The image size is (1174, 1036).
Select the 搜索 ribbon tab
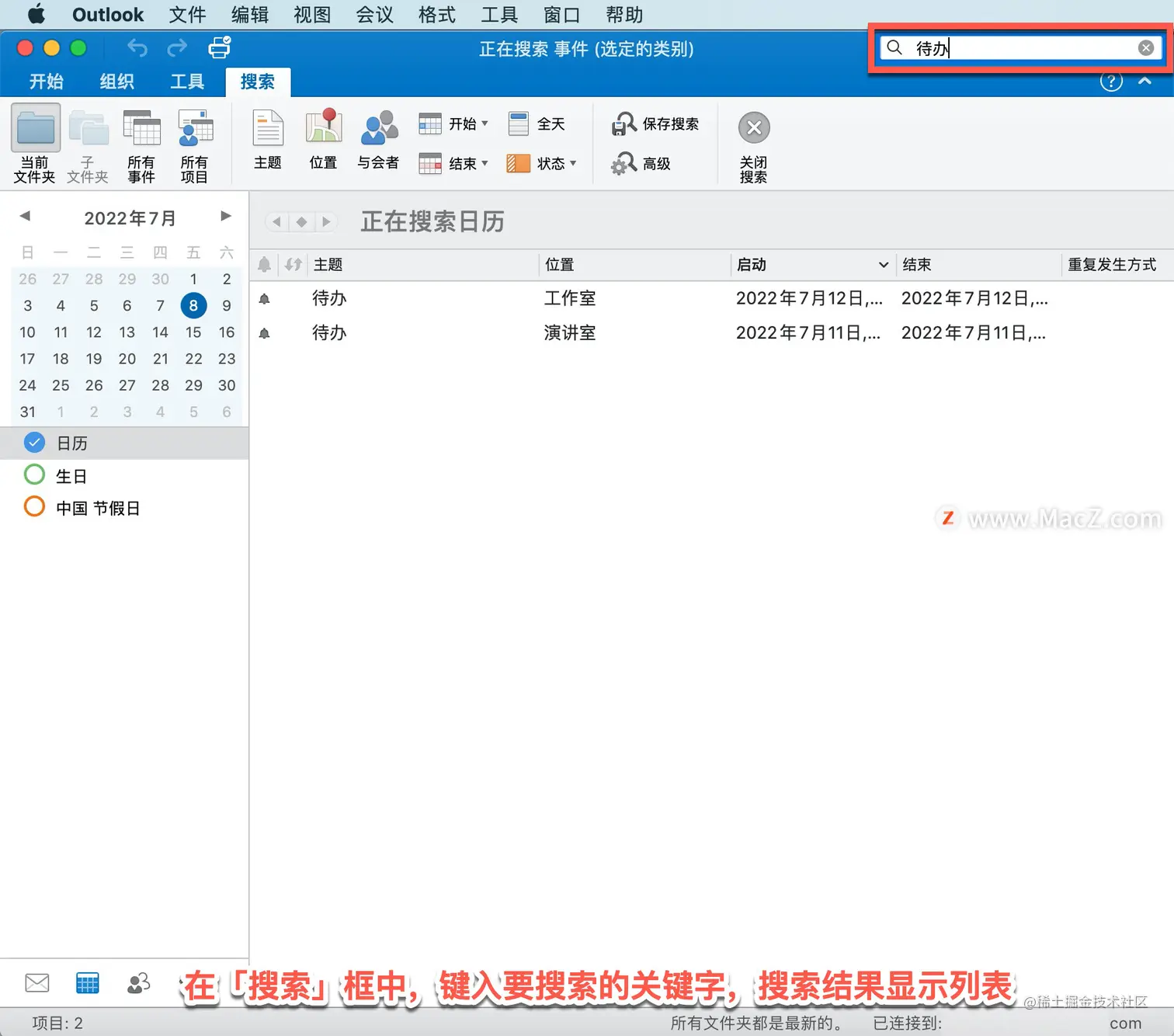258,82
